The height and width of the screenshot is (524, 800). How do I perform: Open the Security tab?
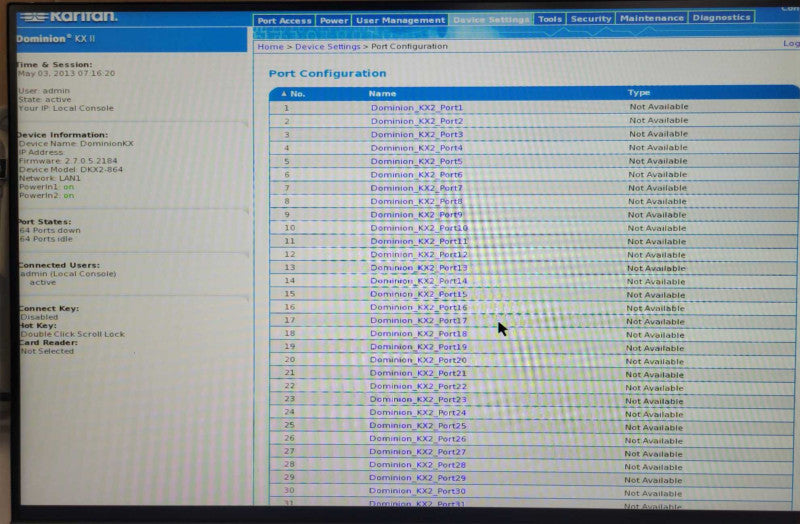pyautogui.click(x=590, y=18)
